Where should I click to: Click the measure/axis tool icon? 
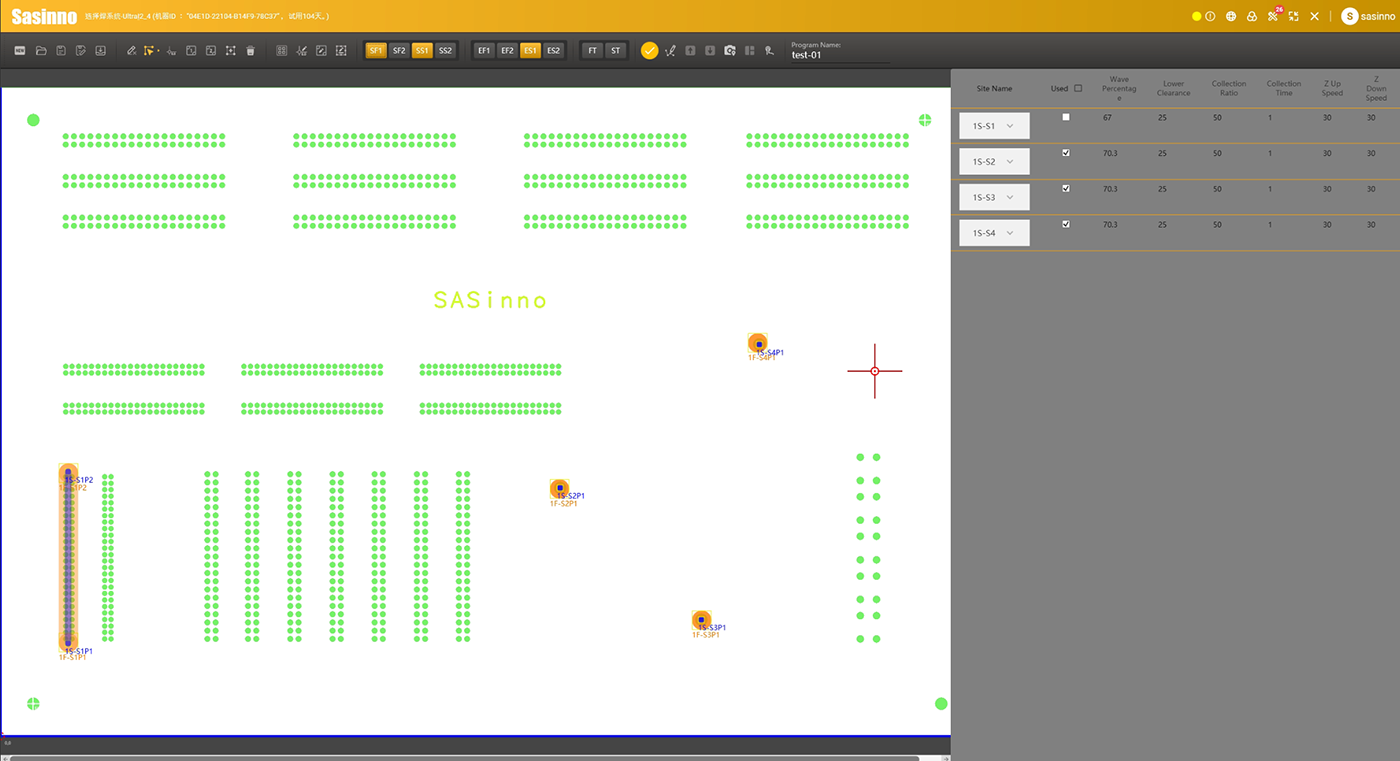[x=171, y=50]
